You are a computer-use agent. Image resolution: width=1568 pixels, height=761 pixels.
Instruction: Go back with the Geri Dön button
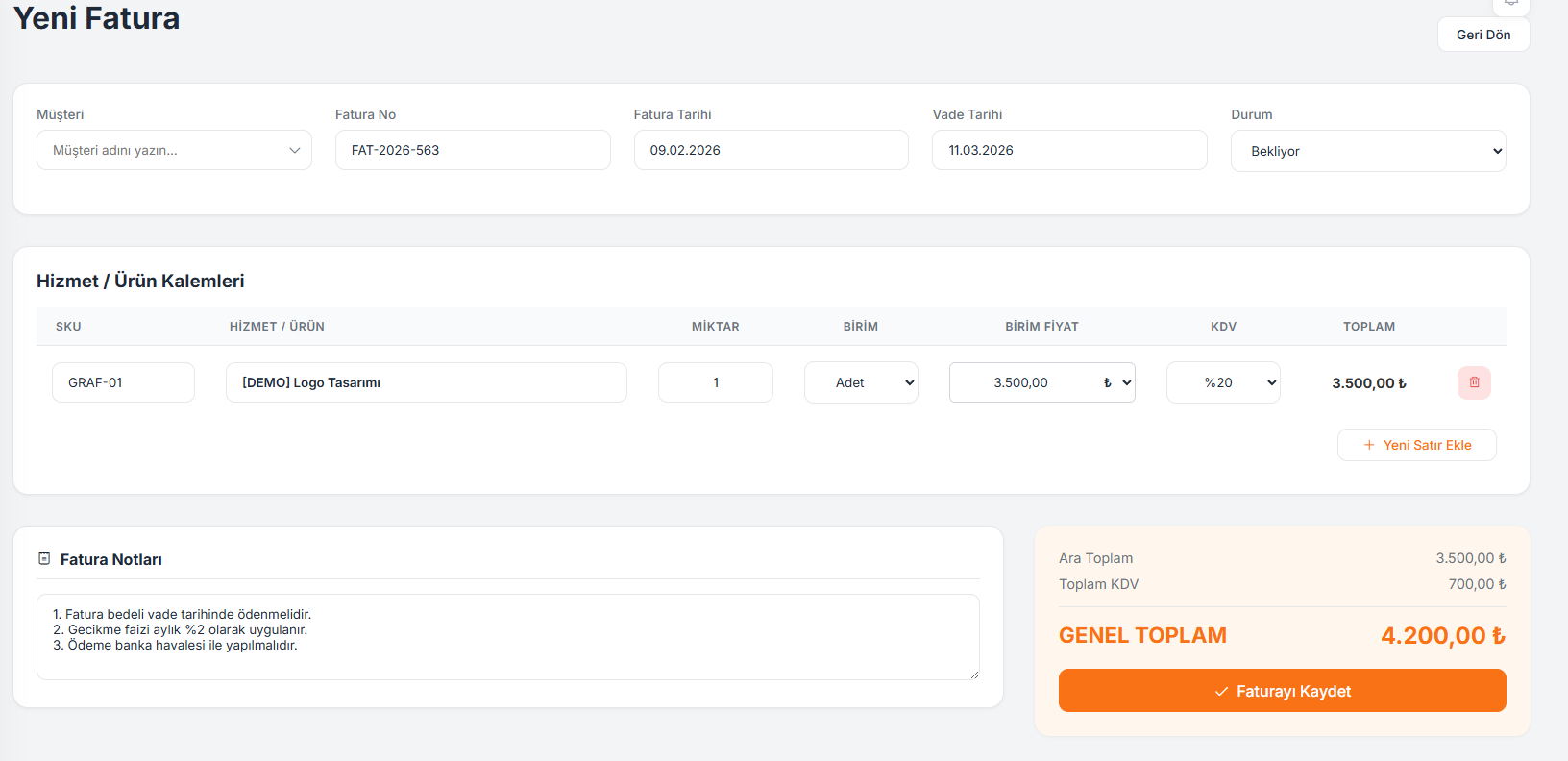click(1483, 35)
